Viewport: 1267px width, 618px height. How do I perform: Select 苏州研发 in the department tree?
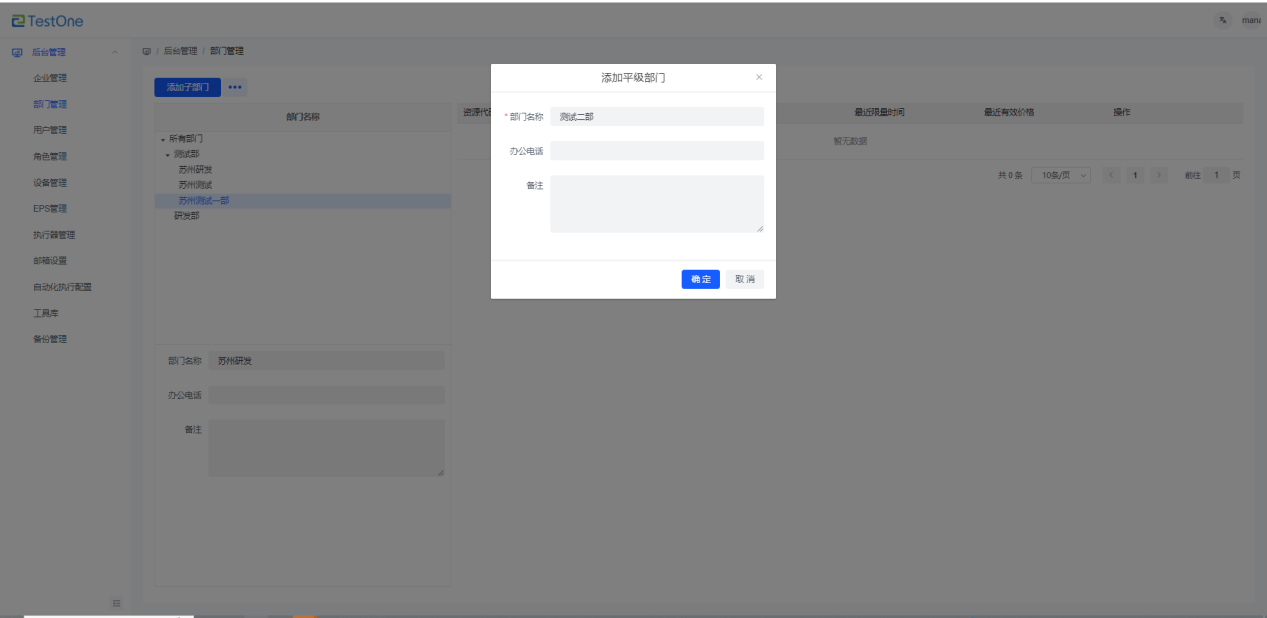click(195, 170)
